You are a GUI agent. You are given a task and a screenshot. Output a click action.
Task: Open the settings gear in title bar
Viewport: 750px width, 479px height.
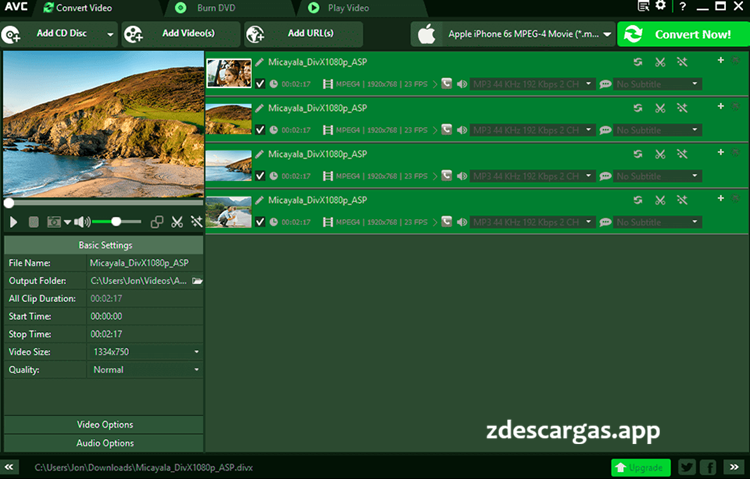coord(661,6)
